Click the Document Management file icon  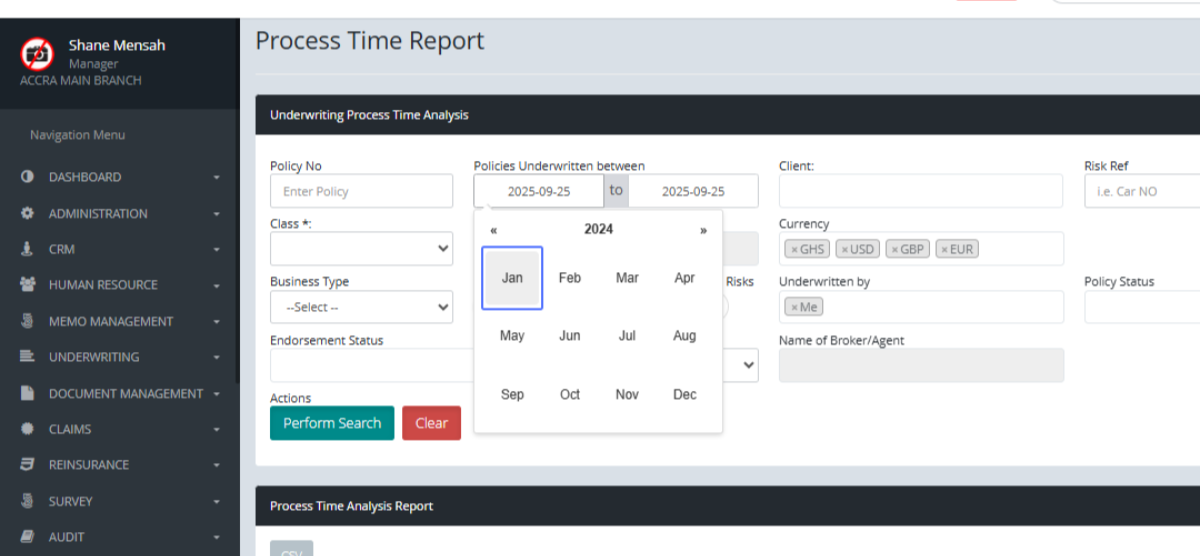point(27,393)
